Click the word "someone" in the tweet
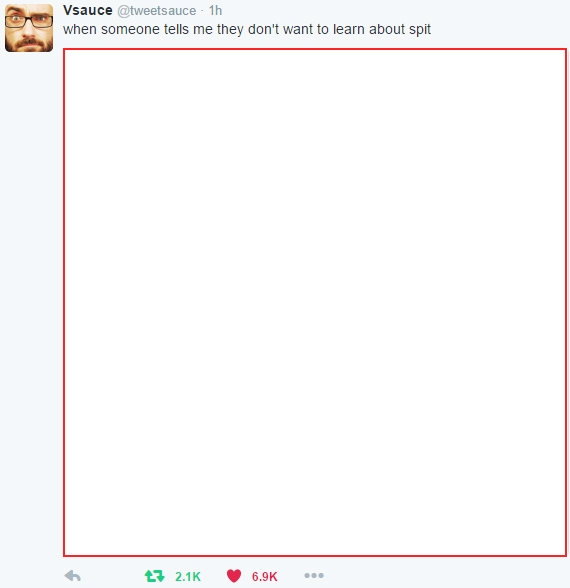 pos(130,30)
